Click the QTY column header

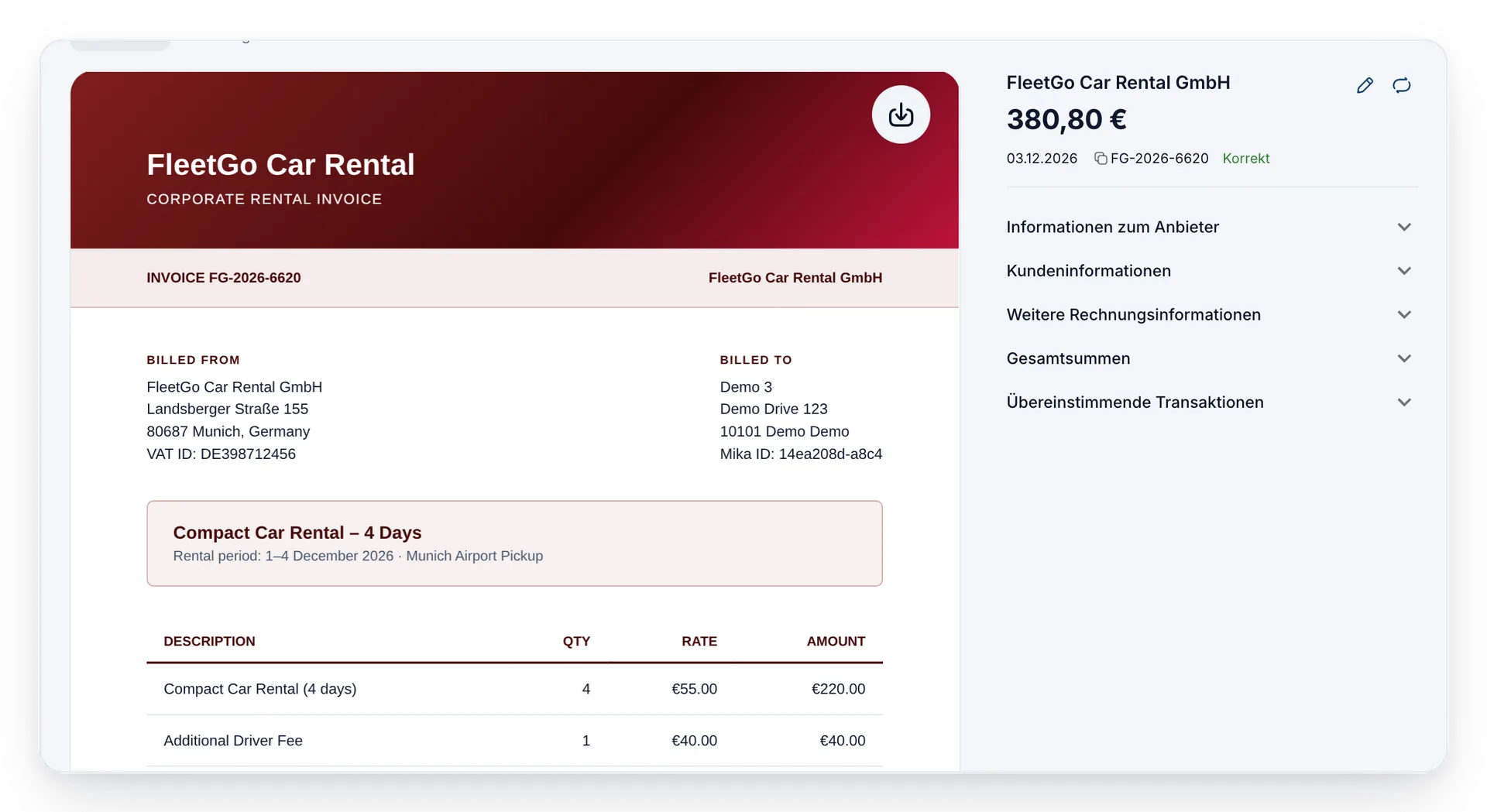tap(576, 642)
